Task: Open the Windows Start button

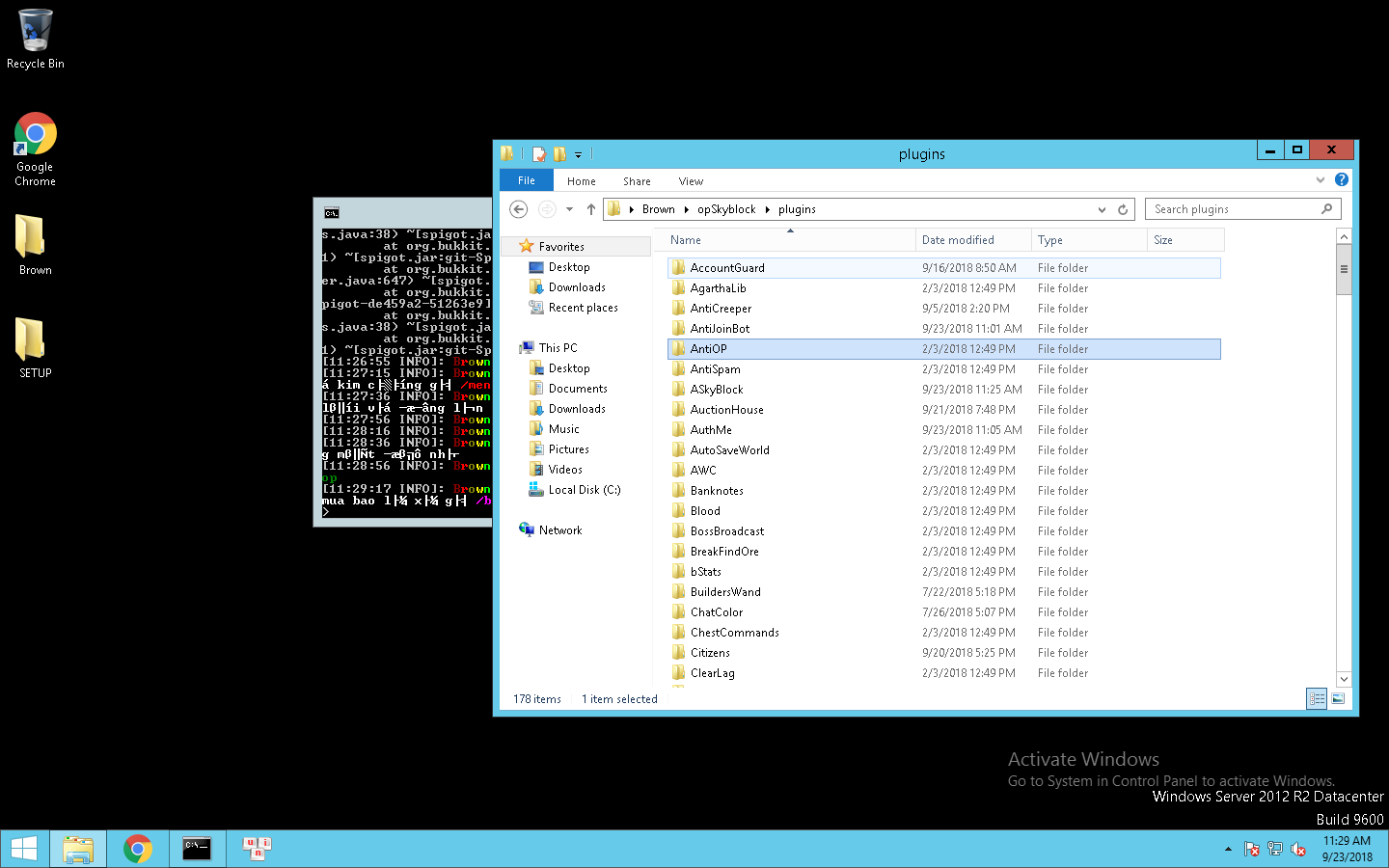Action: (x=24, y=849)
